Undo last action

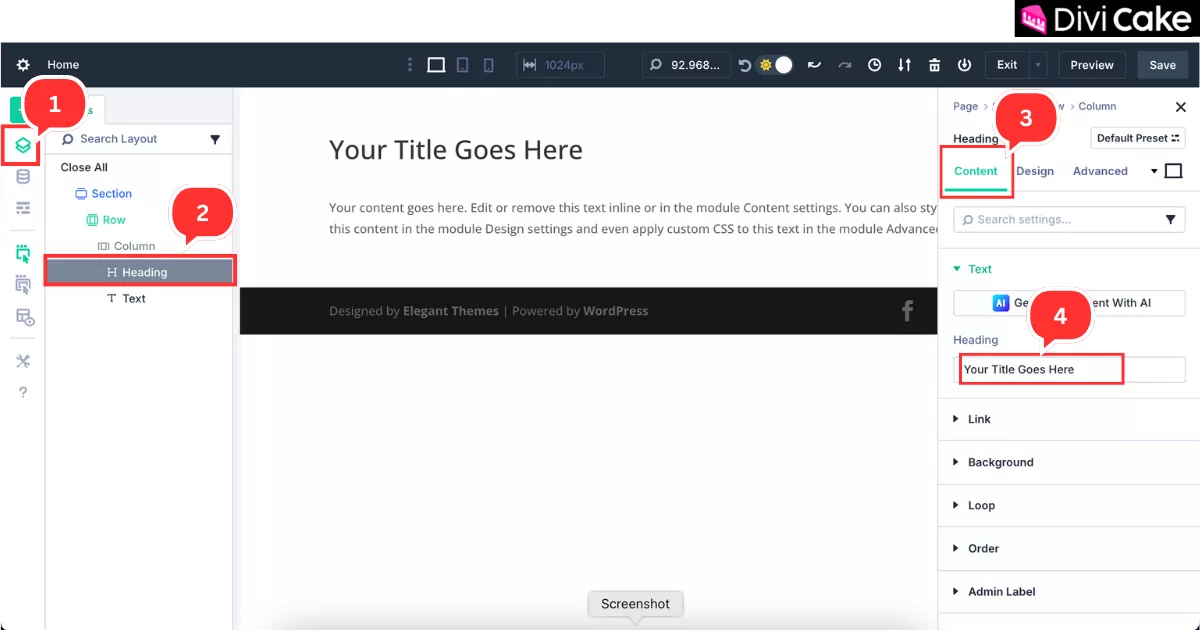814,65
